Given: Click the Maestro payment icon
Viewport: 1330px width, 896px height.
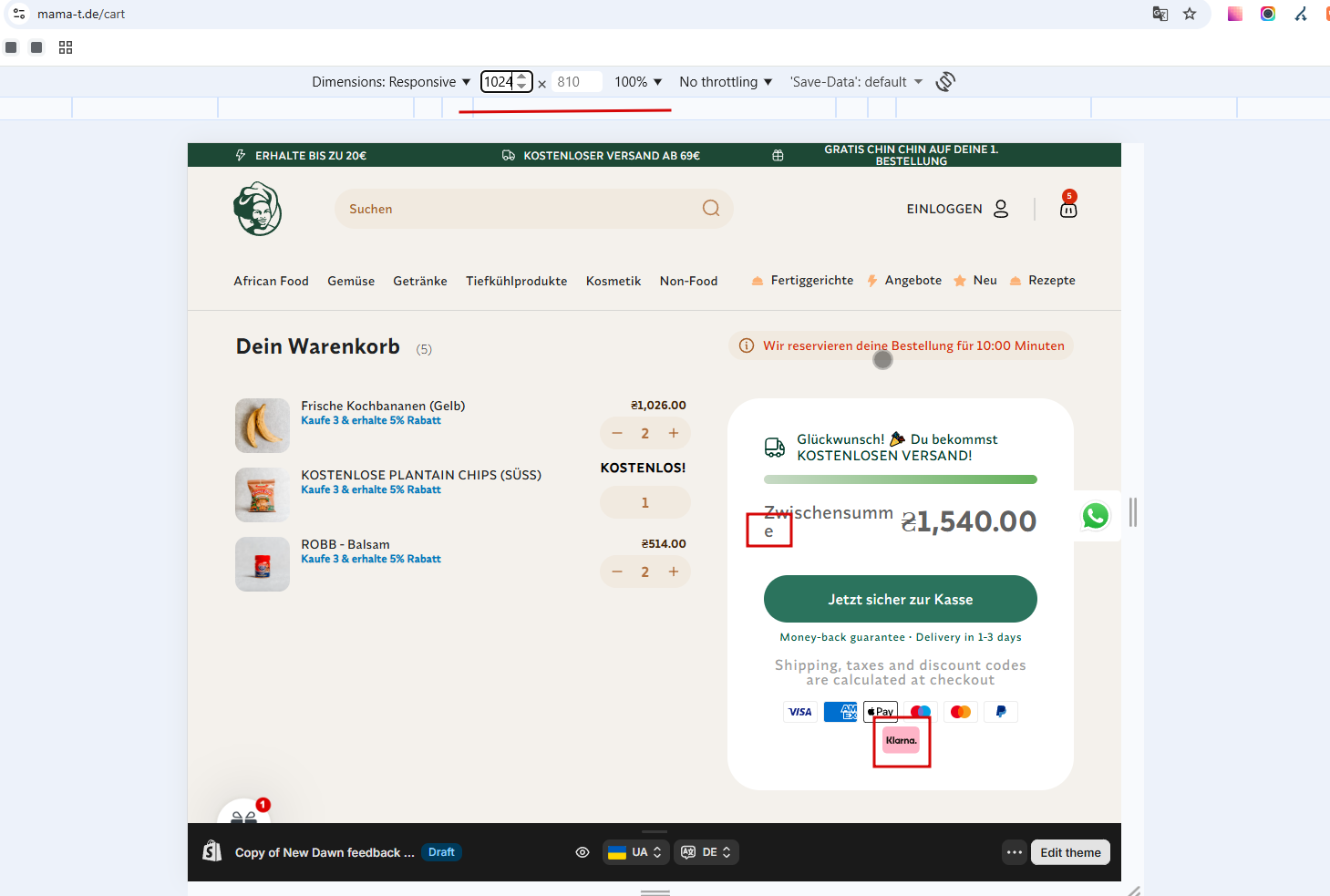Looking at the screenshot, I should [921, 712].
